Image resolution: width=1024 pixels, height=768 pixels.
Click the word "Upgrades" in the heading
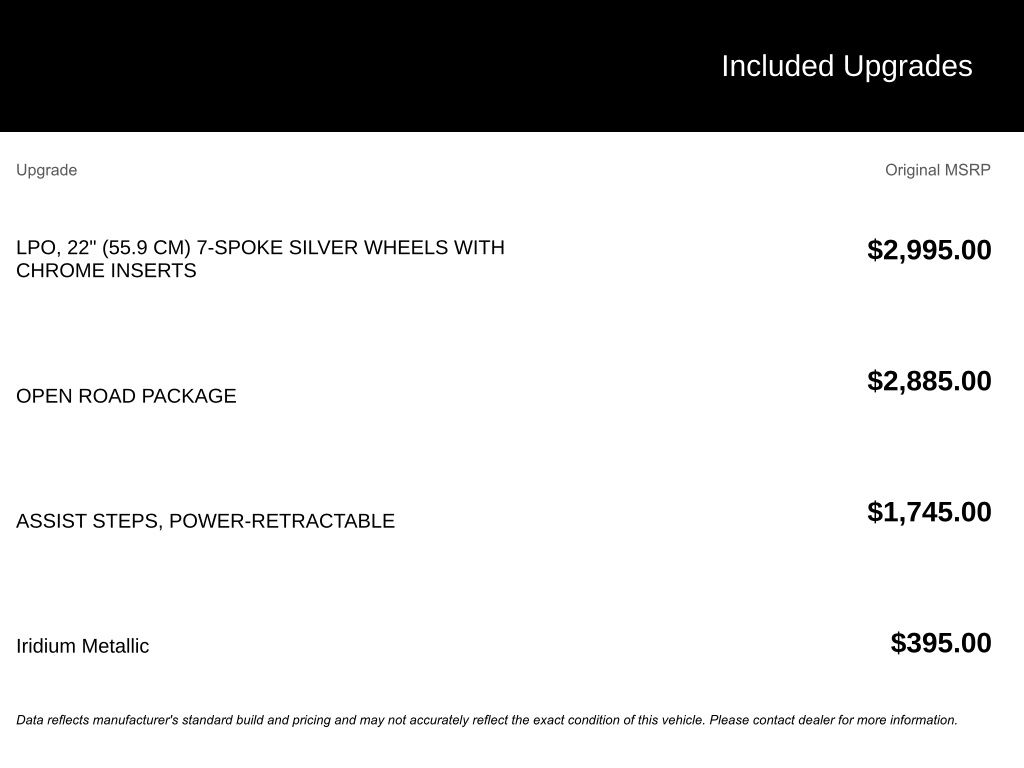(908, 66)
